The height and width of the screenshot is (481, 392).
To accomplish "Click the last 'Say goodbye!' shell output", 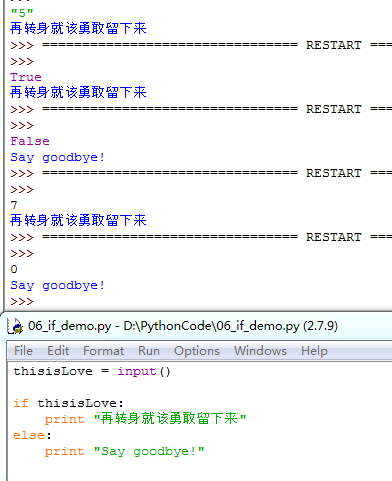I will pyautogui.click(x=57, y=285).
